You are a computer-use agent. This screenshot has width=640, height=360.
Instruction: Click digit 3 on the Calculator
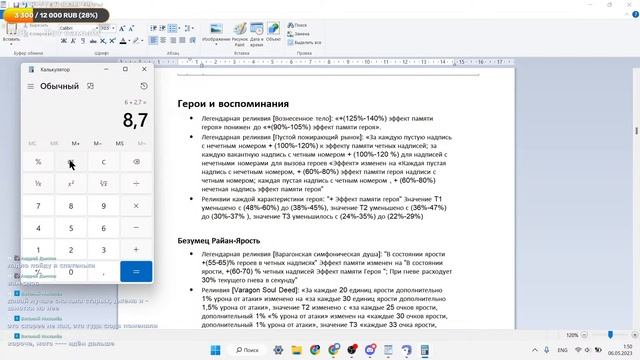(x=104, y=249)
